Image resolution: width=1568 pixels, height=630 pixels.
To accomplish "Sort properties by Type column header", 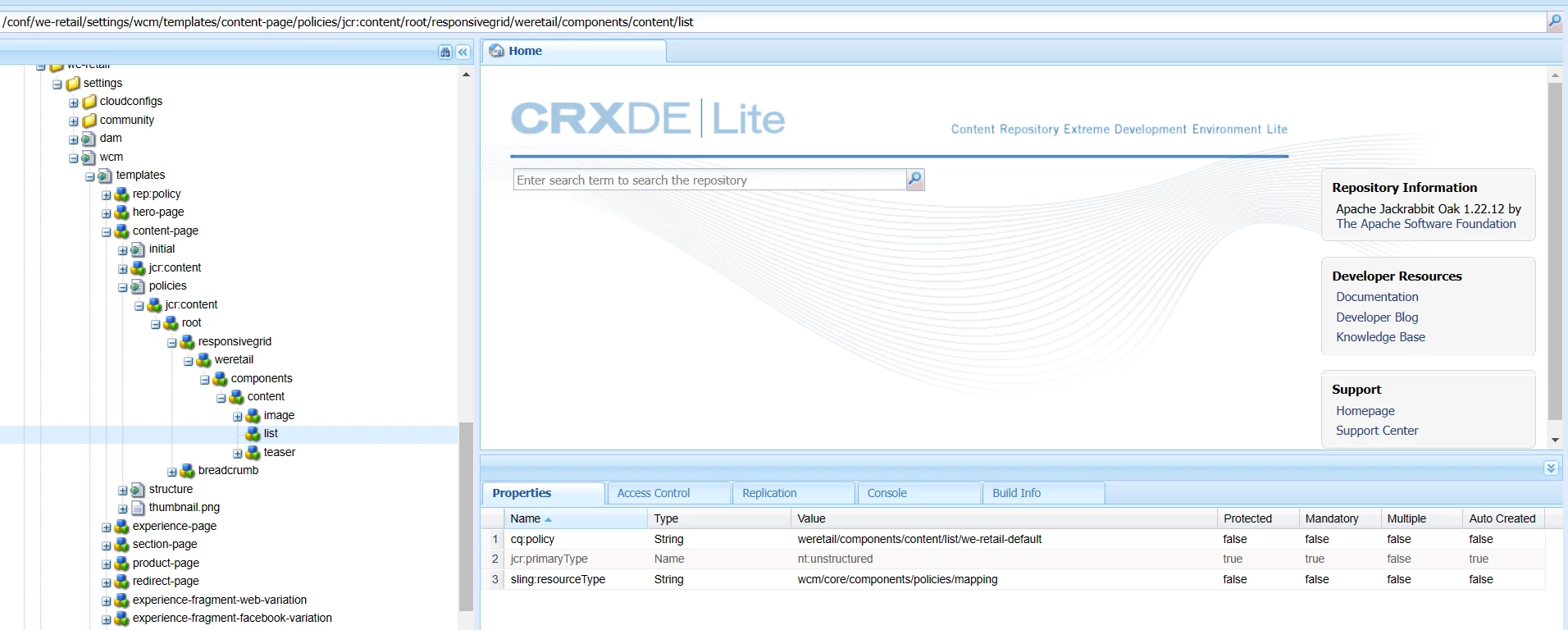I will [x=719, y=518].
